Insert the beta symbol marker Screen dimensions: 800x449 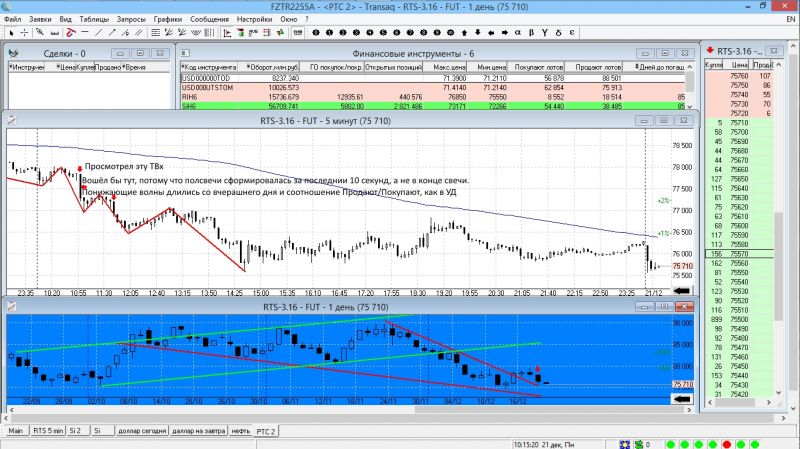531,33
